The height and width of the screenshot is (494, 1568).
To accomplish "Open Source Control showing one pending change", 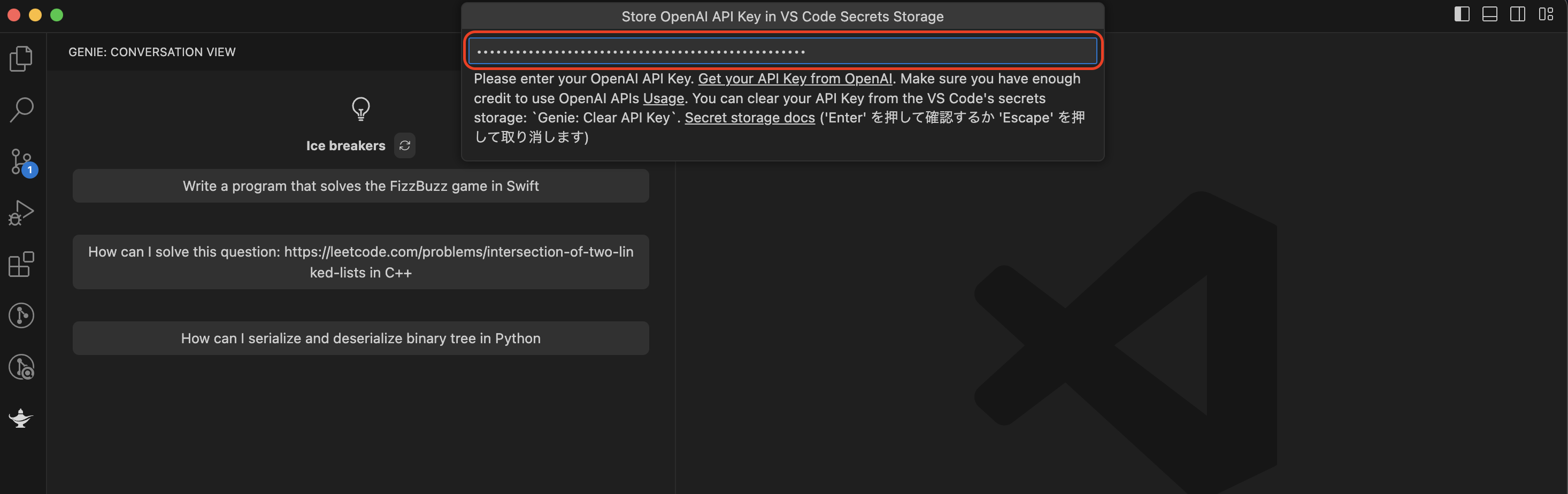I will click(21, 161).
